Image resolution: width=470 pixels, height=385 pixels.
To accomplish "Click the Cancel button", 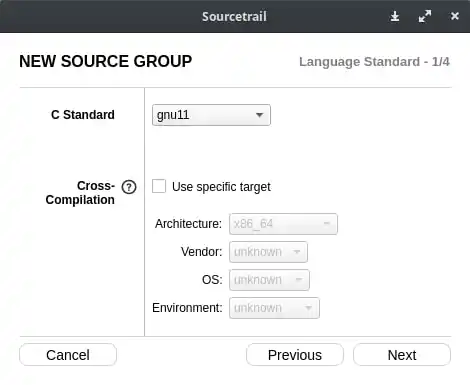I will coord(68,355).
